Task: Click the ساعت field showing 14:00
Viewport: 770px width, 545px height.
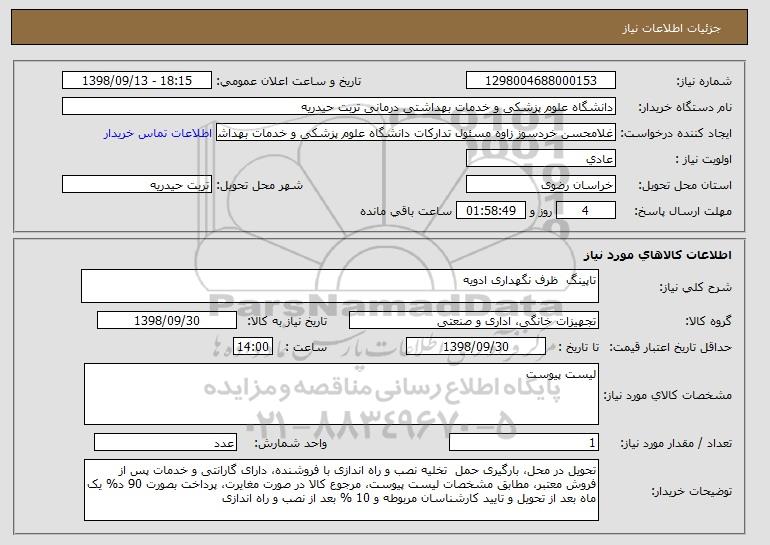Action: pos(253,347)
